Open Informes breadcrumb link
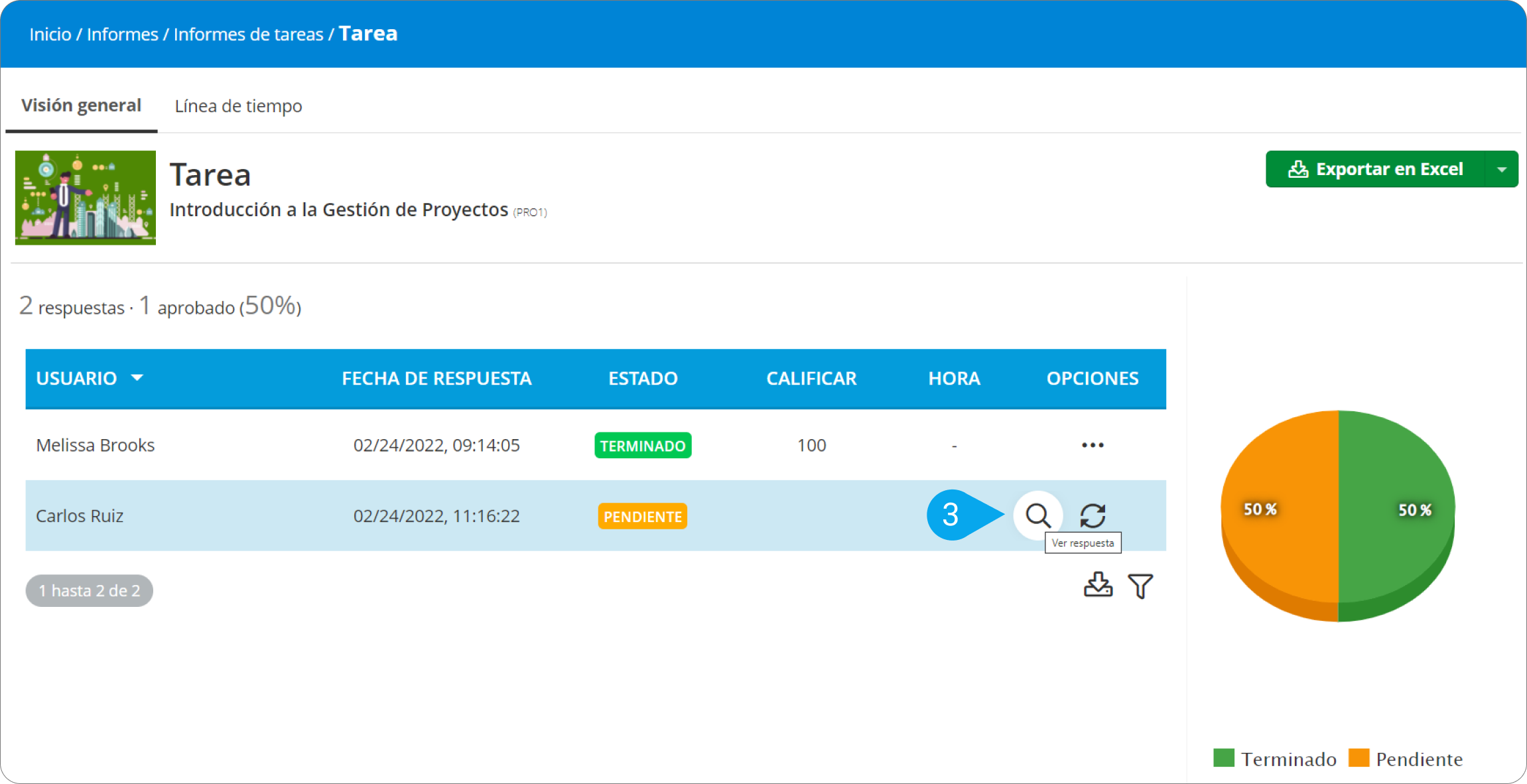The height and width of the screenshot is (784, 1527). (122, 34)
